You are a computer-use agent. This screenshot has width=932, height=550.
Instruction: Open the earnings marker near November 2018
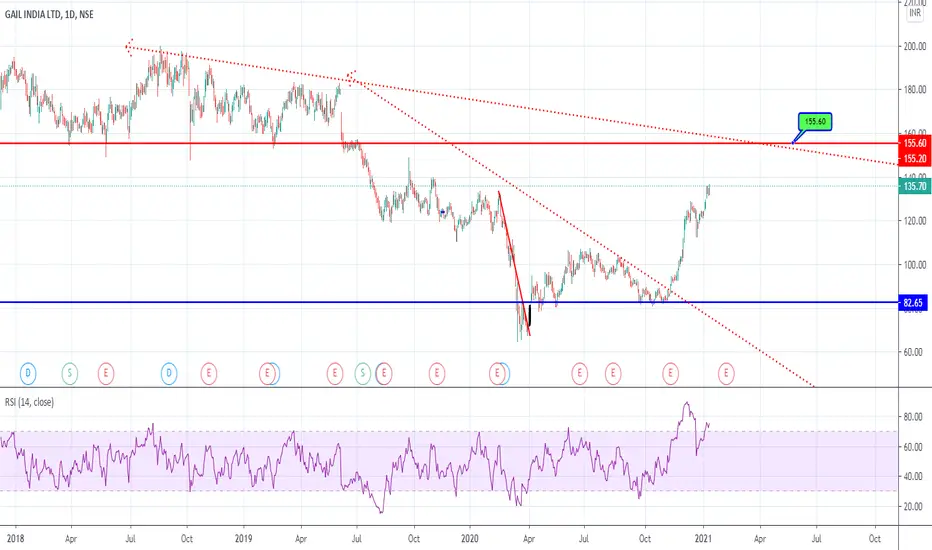(x=209, y=373)
